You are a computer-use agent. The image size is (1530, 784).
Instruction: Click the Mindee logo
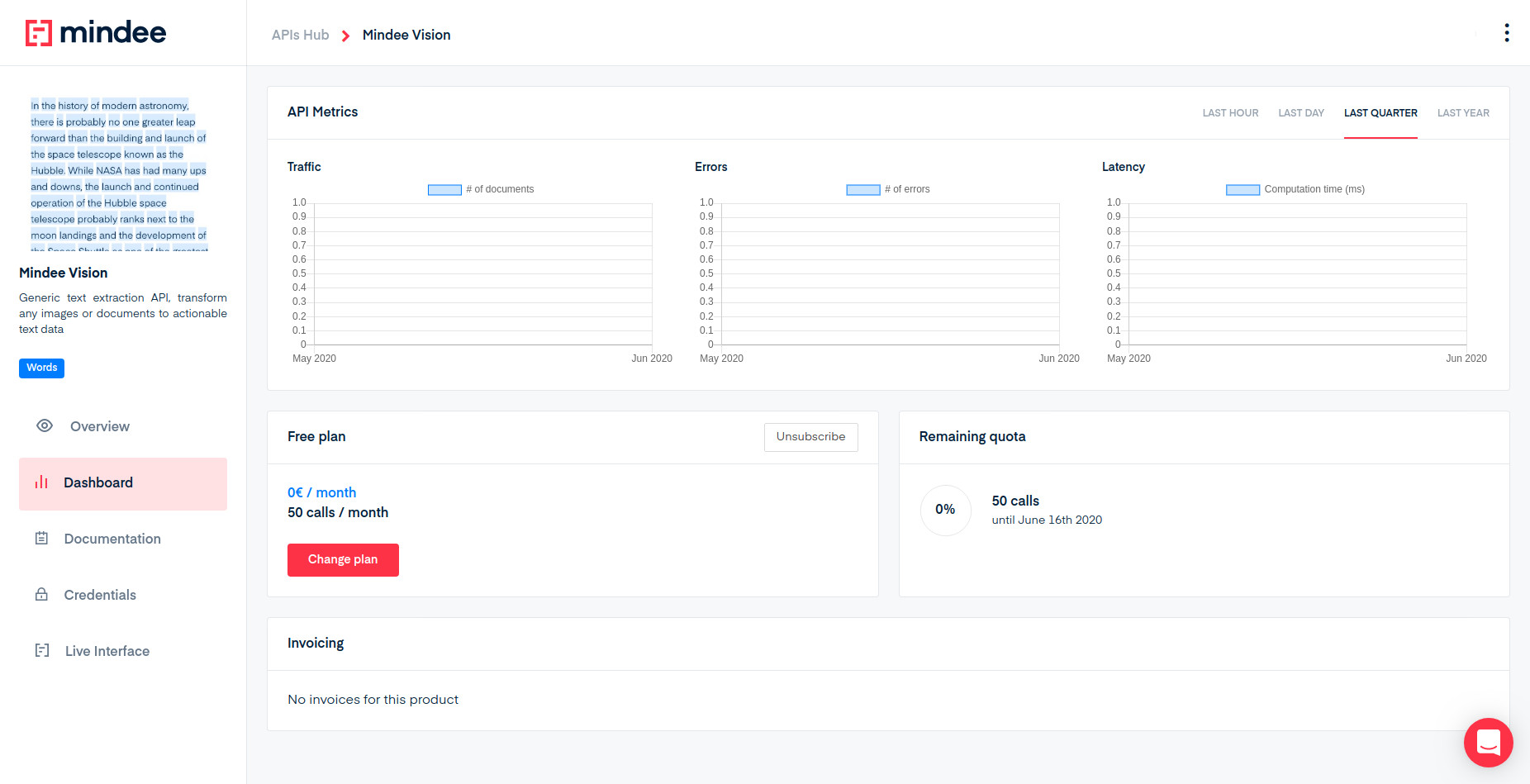tap(96, 33)
